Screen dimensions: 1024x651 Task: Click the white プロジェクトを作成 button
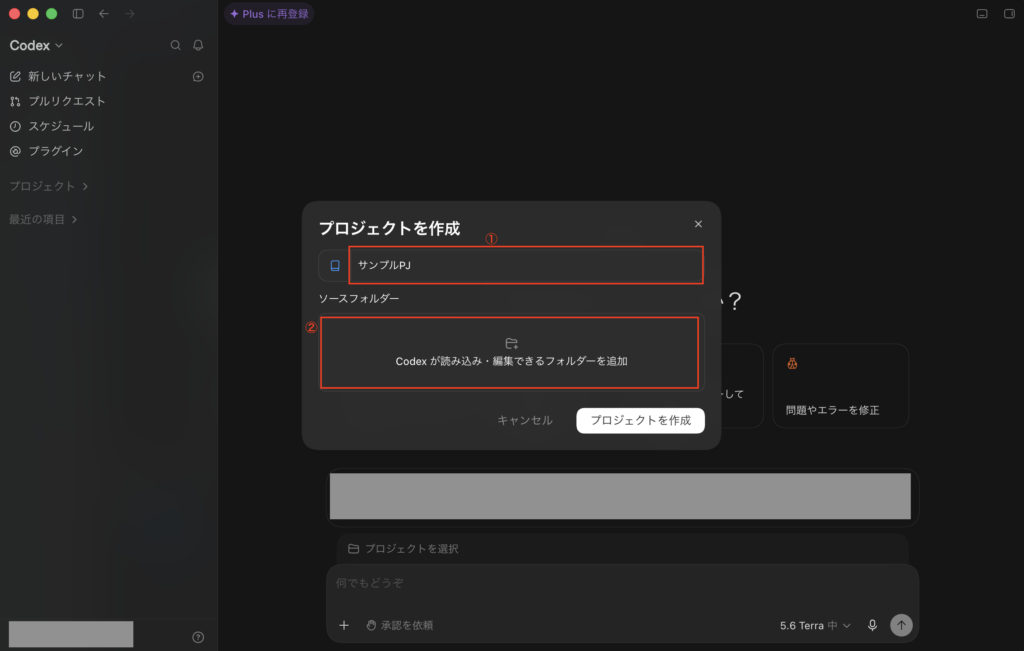[x=640, y=421]
